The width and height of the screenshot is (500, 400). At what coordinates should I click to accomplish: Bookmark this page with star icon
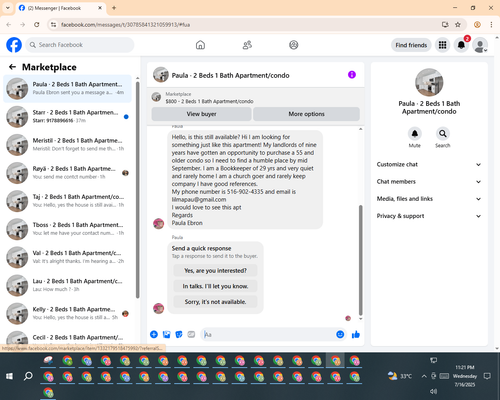point(458,25)
